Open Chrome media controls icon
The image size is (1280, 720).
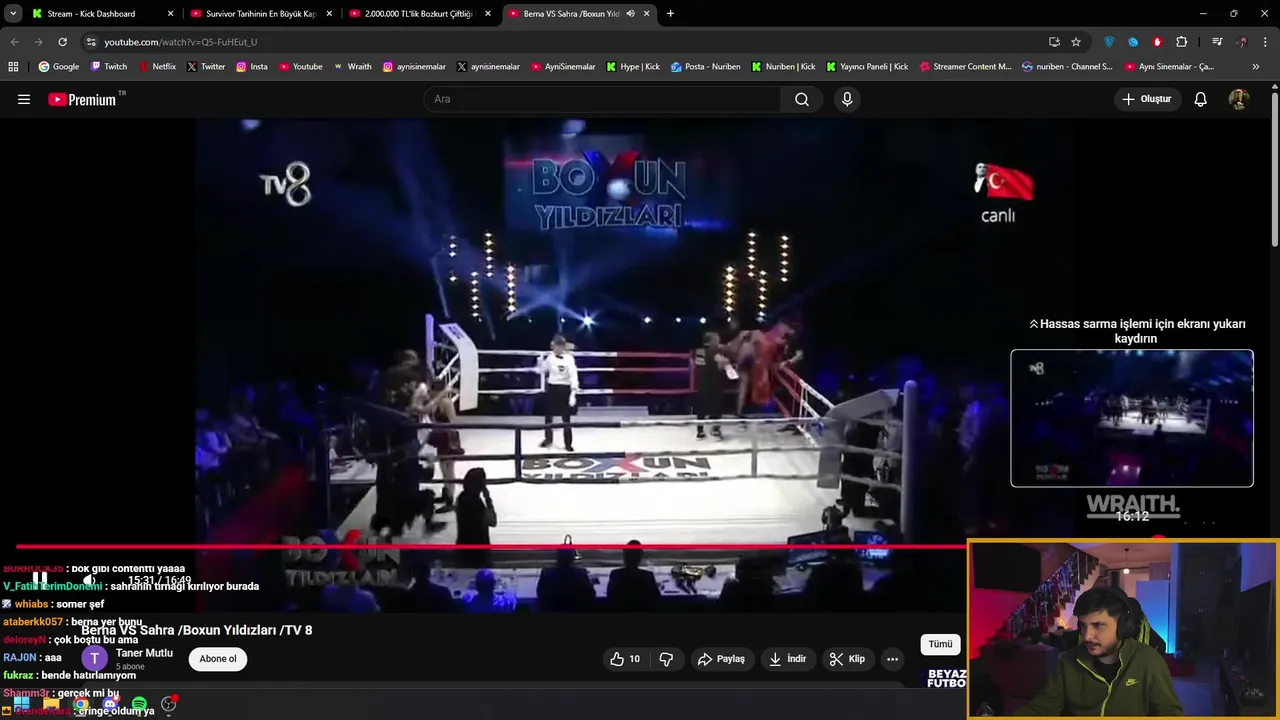[1217, 42]
